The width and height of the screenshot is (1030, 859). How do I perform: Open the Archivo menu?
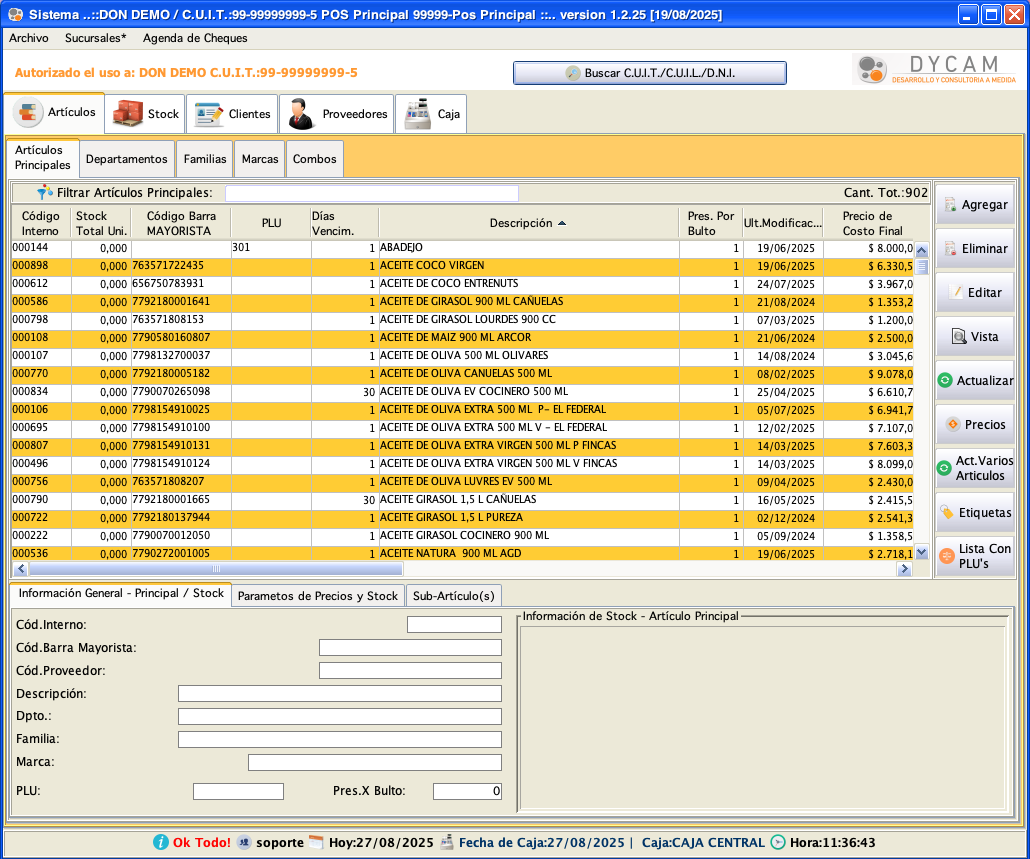tap(29, 38)
